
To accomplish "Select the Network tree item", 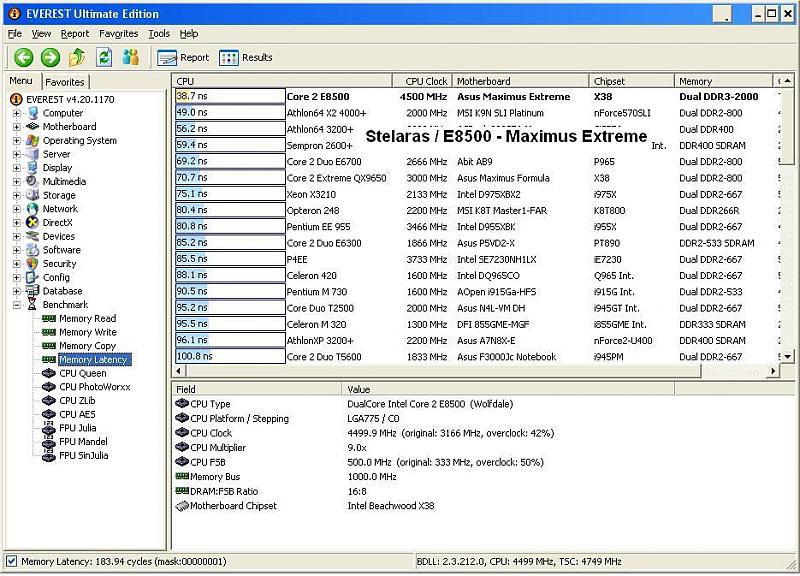I will point(60,209).
